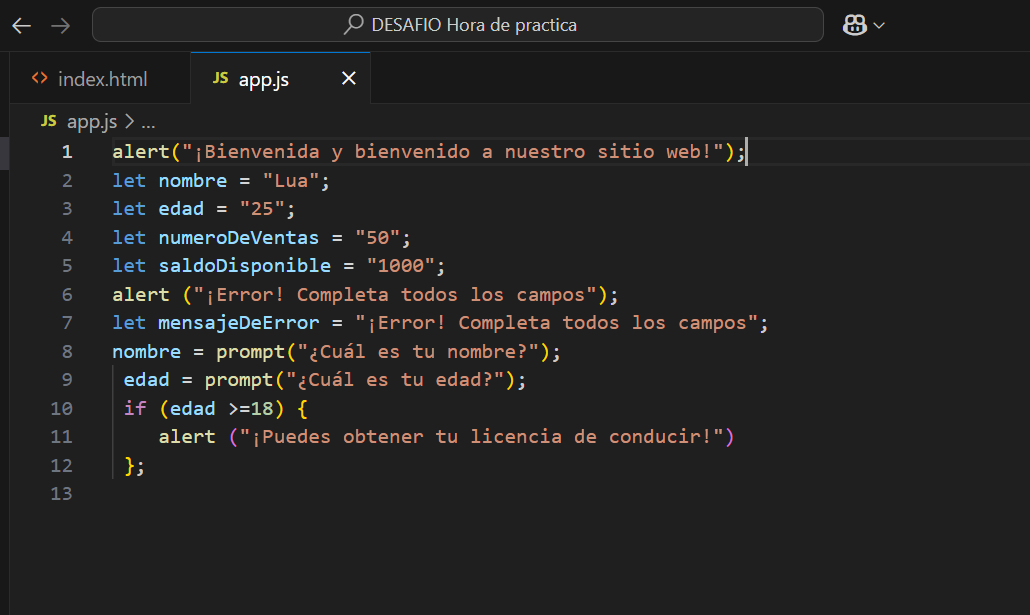The height and width of the screenshot is (615, 1030).
Task: Click the variable mensajeDeError
Action: [238, 323]
